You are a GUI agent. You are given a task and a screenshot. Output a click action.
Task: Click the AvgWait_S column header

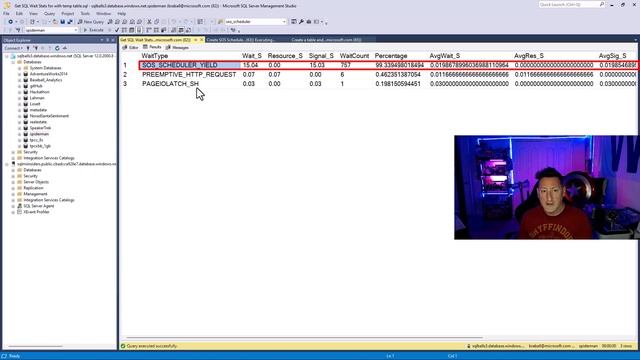444,56
